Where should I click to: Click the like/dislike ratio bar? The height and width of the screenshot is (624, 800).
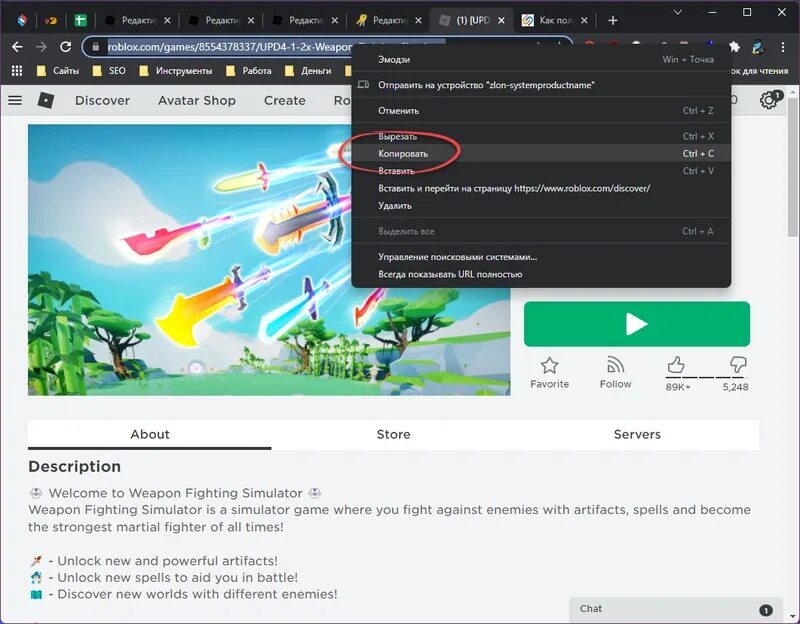coord(707,377)
